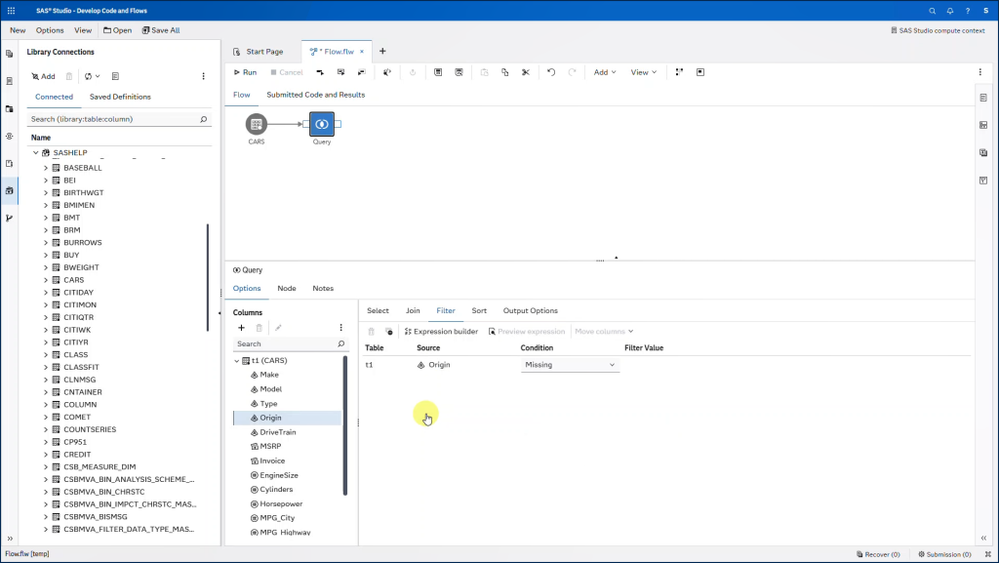The image size is (999, 563).
Task: Open Columns pane more options menu
Action: (341, 328)
